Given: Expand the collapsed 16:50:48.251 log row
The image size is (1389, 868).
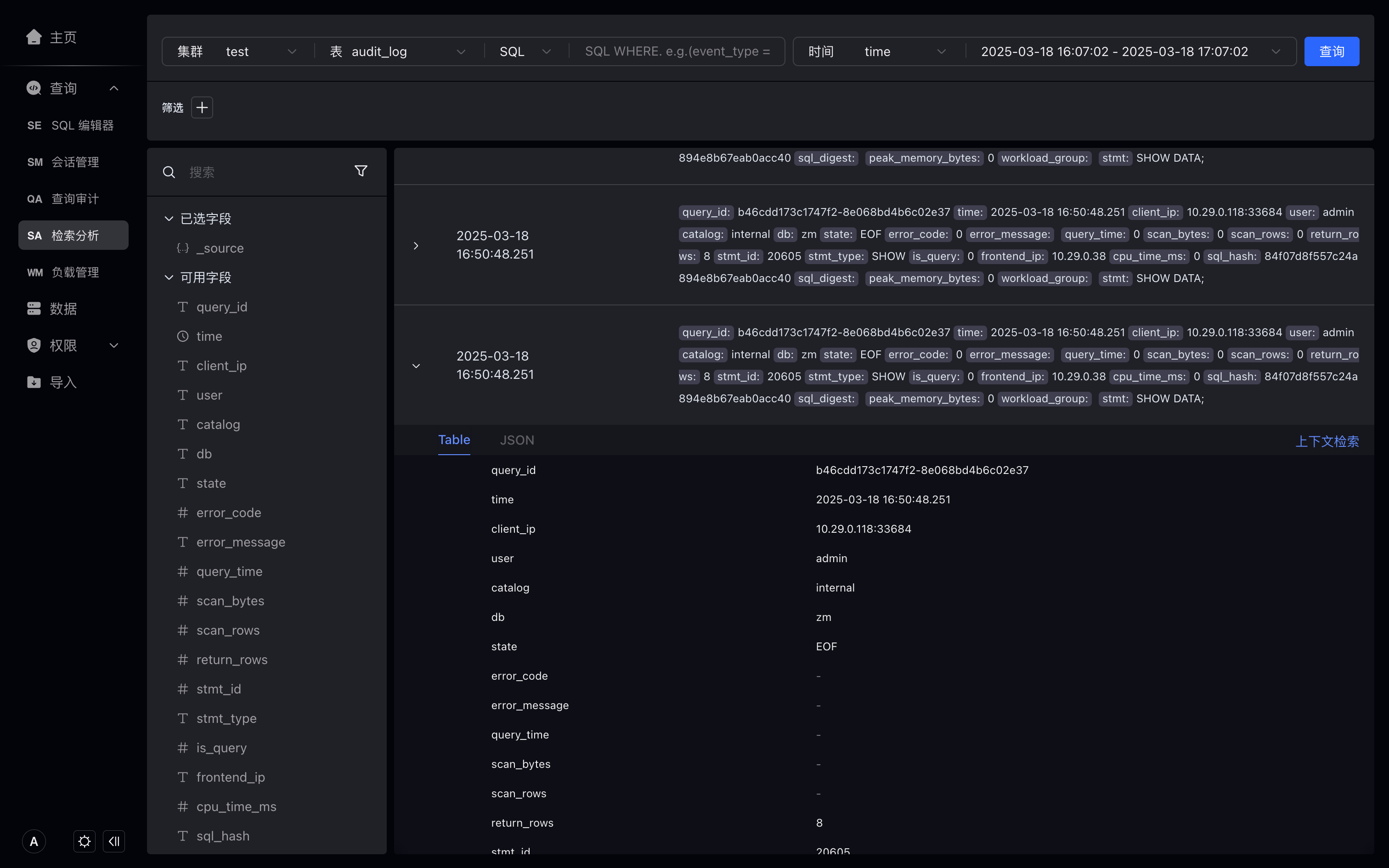Looking at the screenshot, I should tap(416, 246).
